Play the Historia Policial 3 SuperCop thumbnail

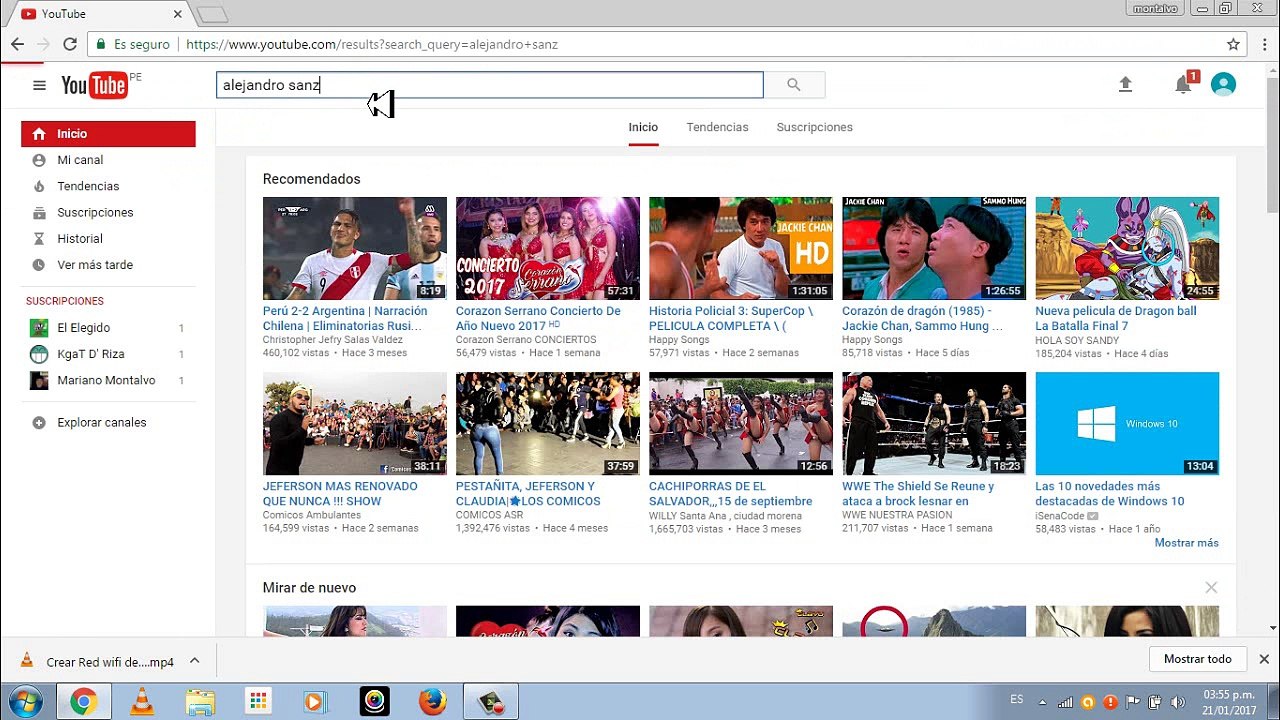[741, 248]
